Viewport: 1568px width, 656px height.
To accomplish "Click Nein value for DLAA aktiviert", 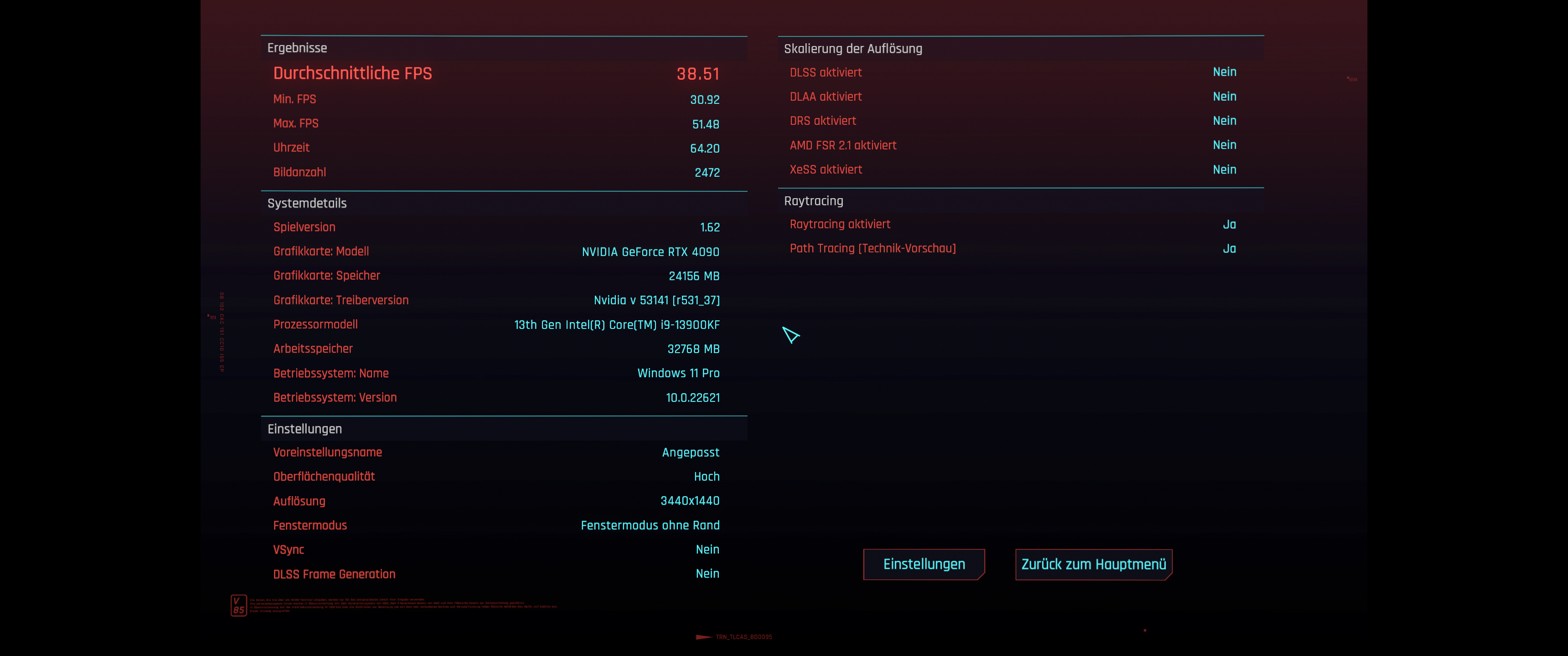I will (x=1223, y=97).
